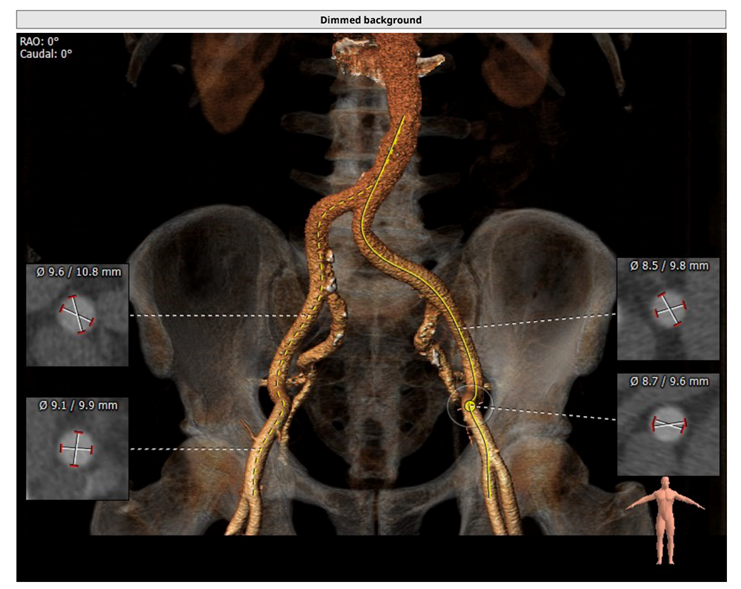The image size is (741, 589).
Task: Click the Ø 8.5 / 9.8 mm diameter label
Action: click(x=669, y=266)
